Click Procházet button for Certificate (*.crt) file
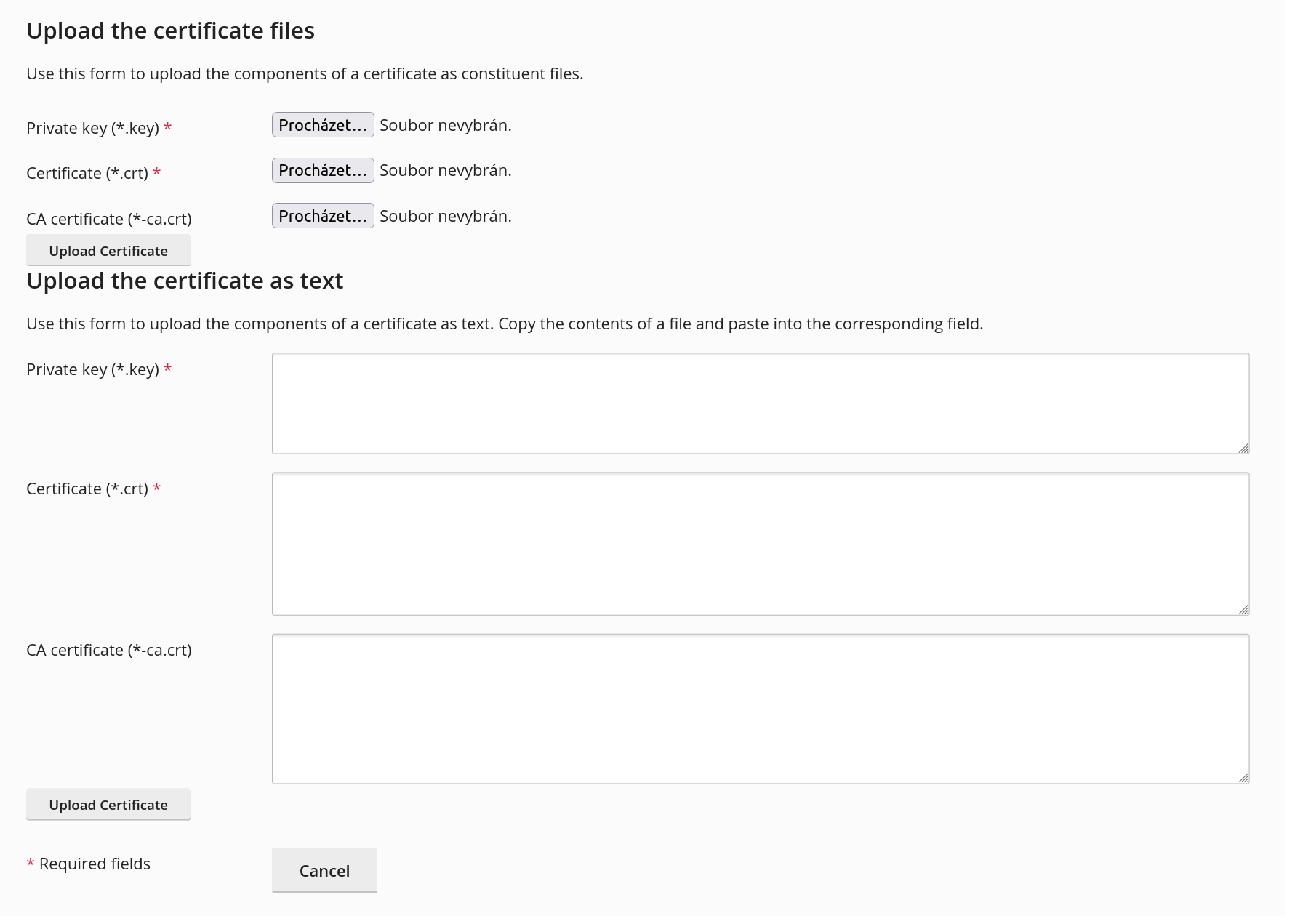The height and width of the screenshot is (924, 1295). point(323,170)
